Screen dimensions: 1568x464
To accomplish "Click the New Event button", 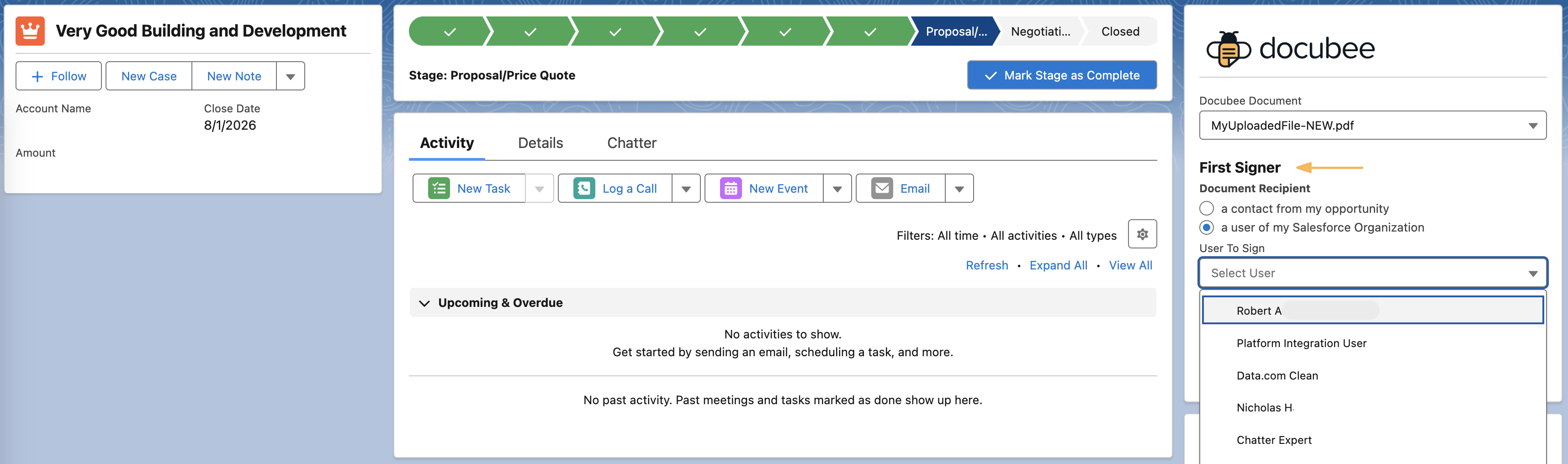I will (764, 189).
